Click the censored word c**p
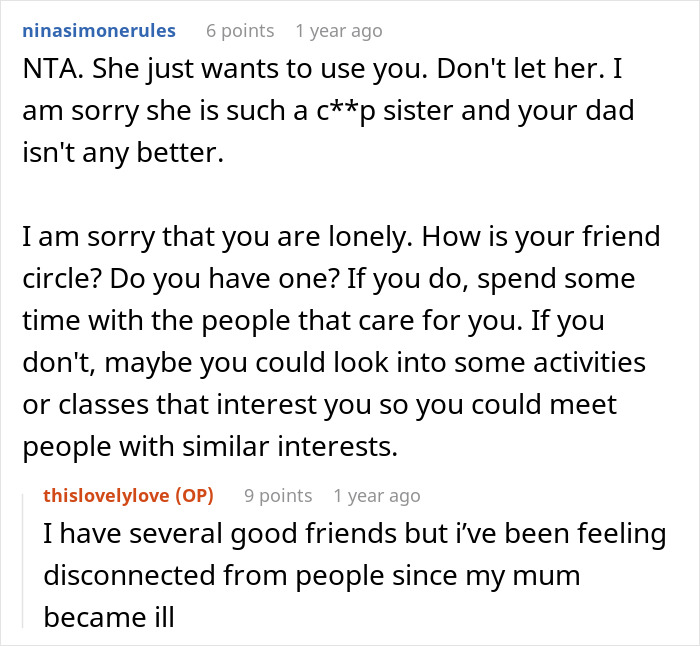Screen dimensions: 700x646 (x=346, y=111)
